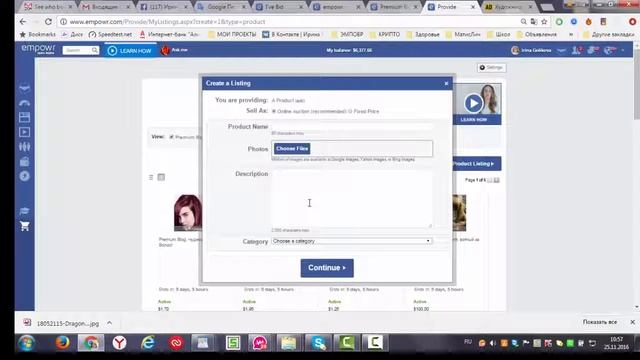Toggle the Premium view checkbox
This screenshot has height=360, width=640.
pos(171,137)
